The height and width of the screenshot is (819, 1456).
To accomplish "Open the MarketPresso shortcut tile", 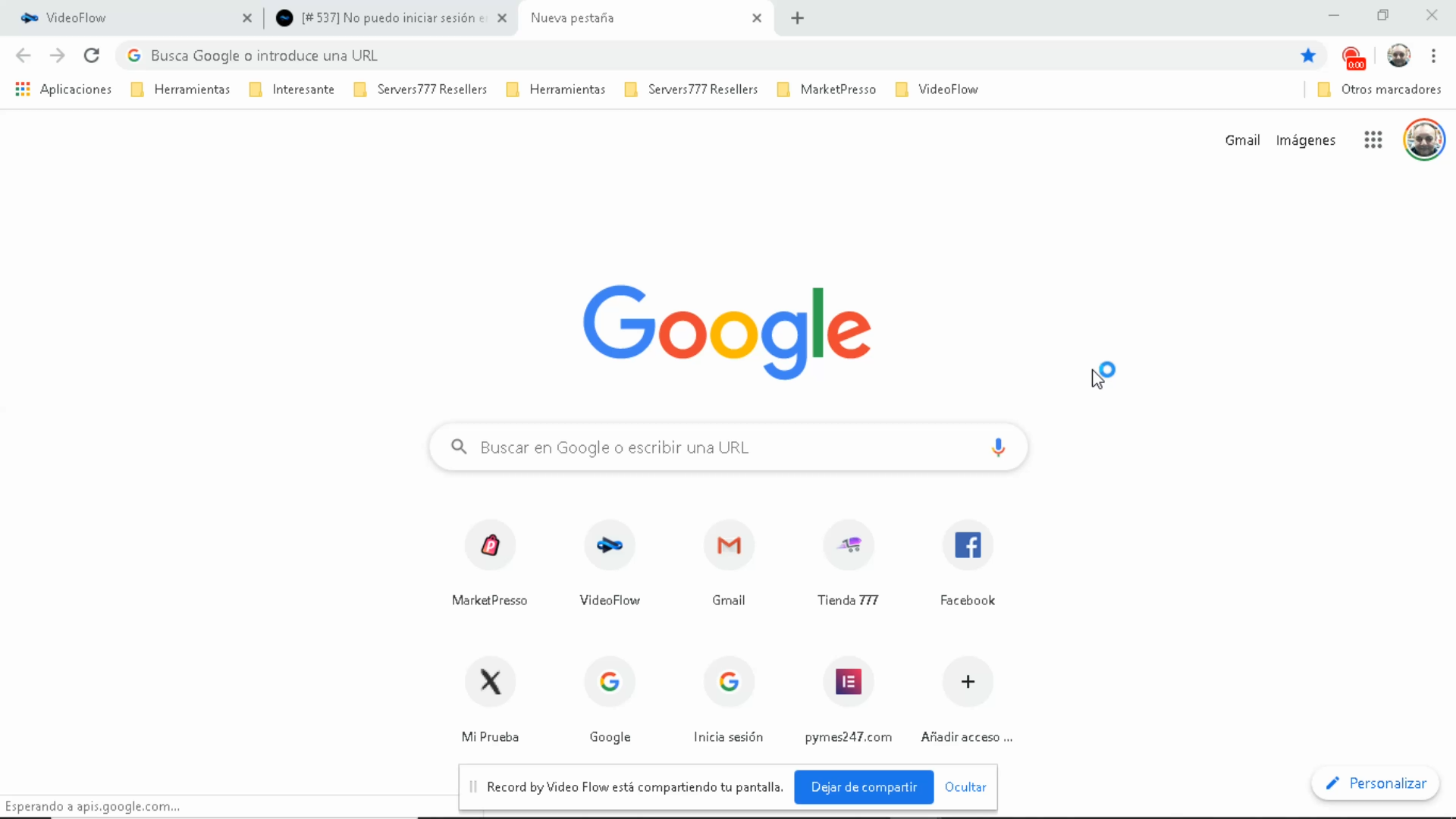I will [490, 564].
